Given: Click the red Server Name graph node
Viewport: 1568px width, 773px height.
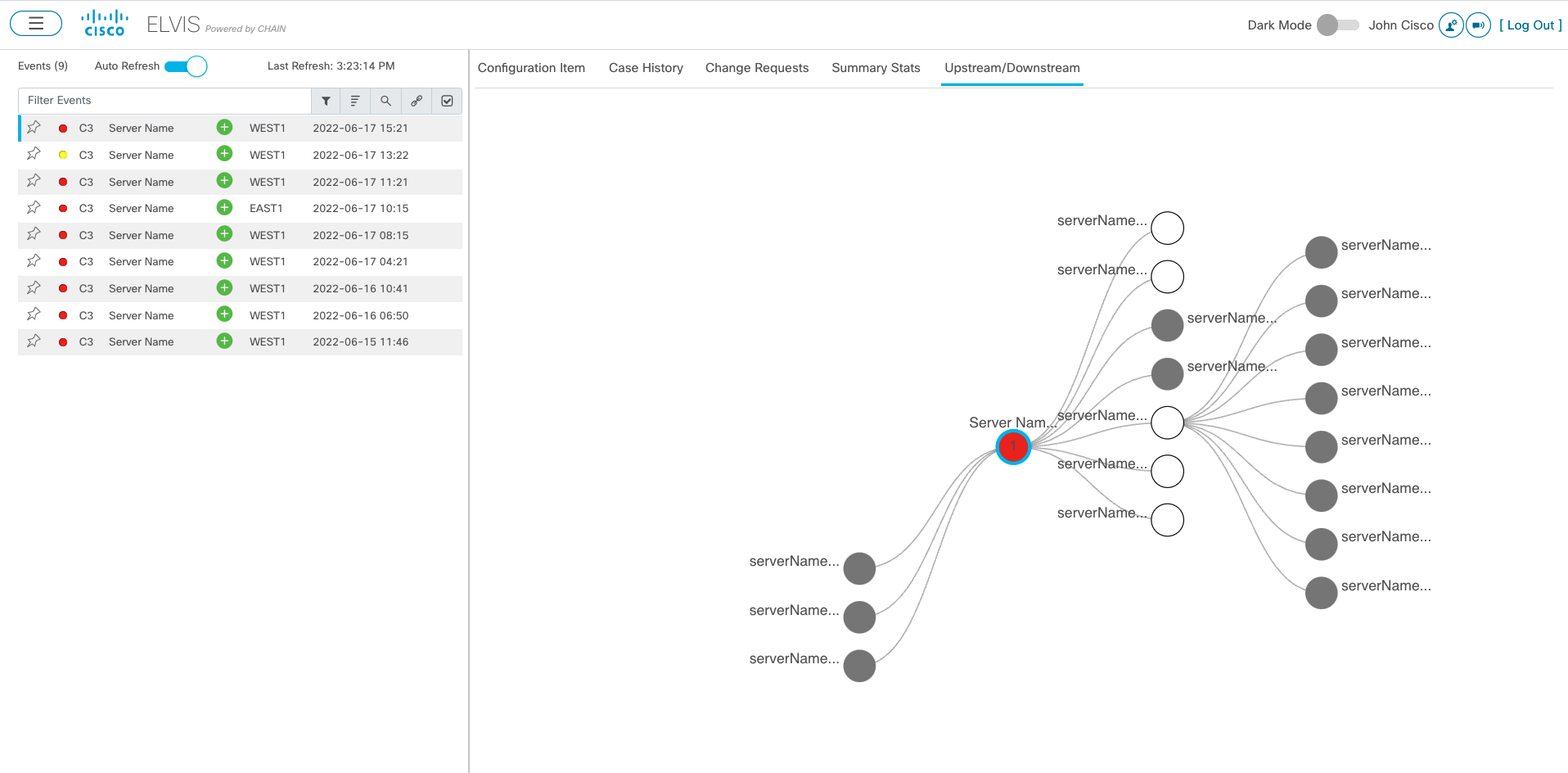Looking at the screenshot, I should pos(1012,447).
